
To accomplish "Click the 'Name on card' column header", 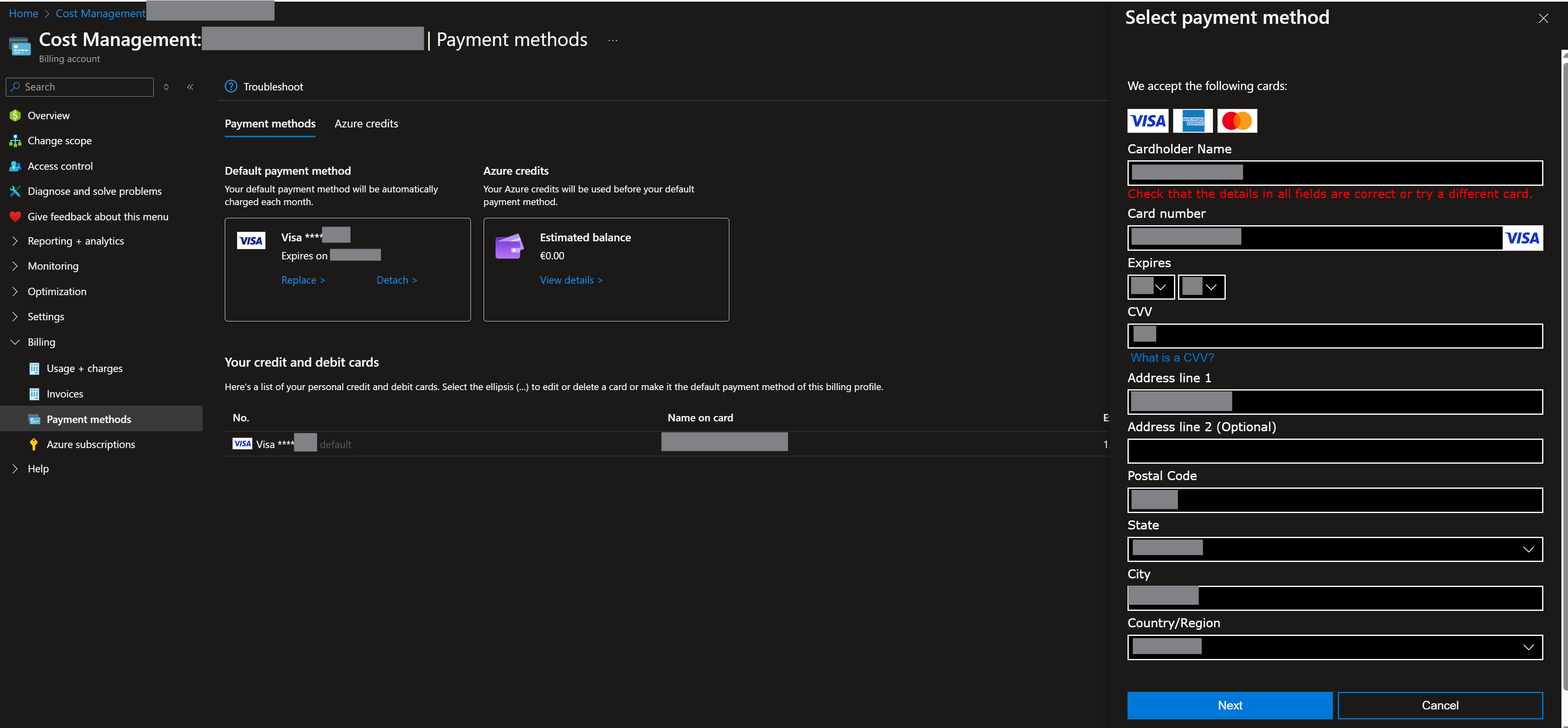I will tap(700, 418).
